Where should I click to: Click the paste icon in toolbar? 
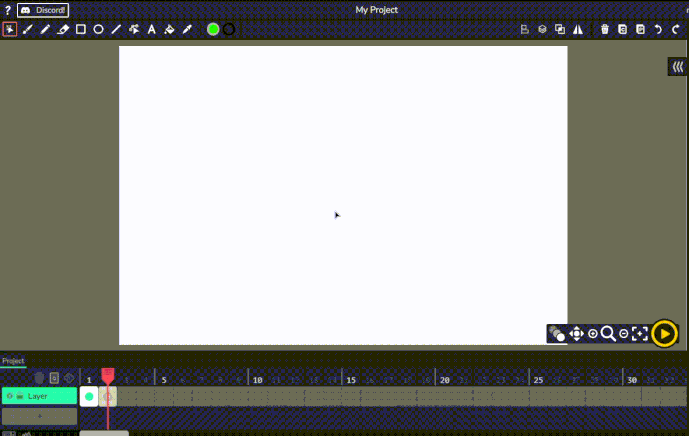click(x=641, y=29)
